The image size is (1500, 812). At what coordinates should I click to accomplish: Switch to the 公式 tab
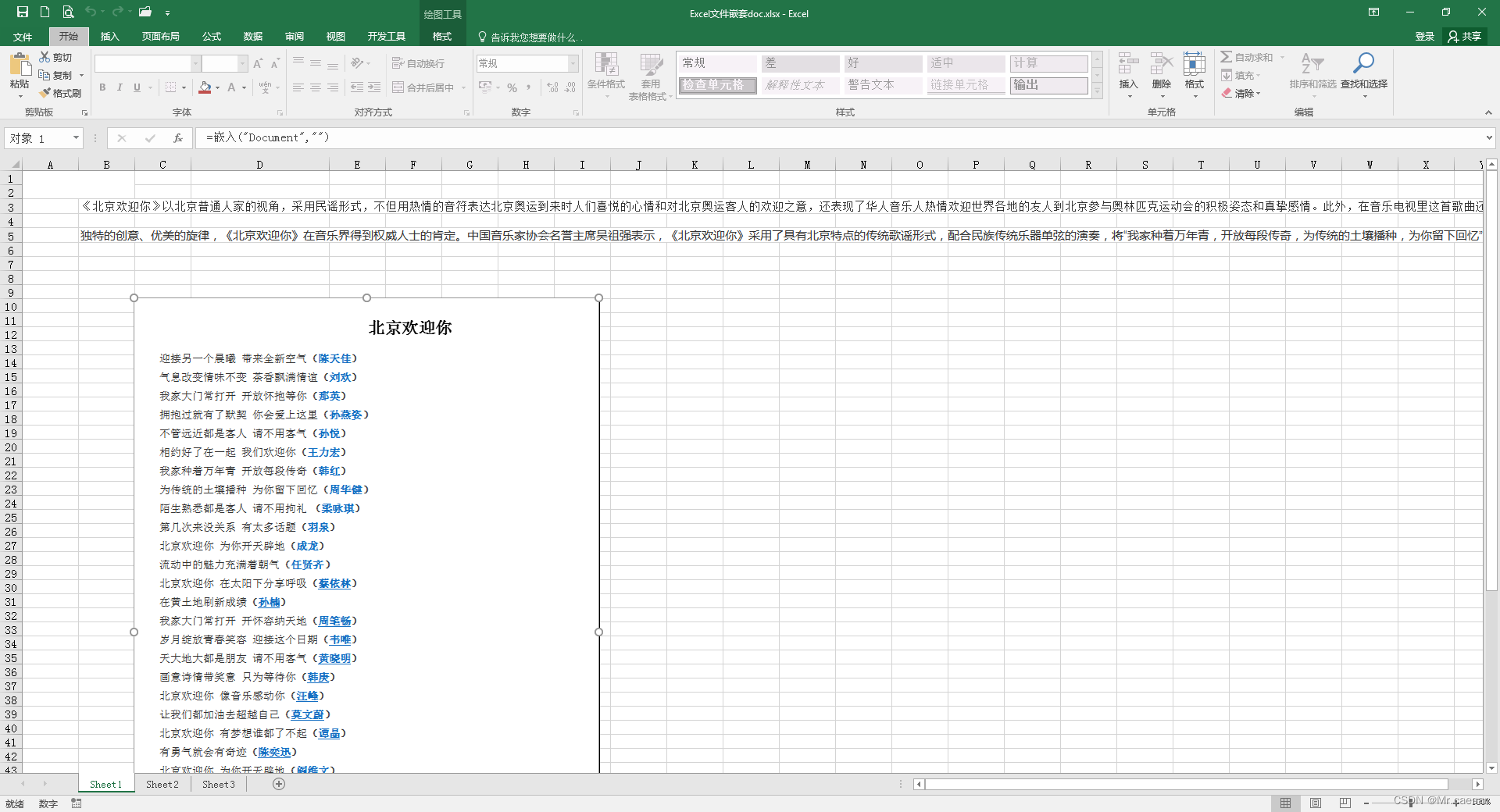click(x=212, y=37)
